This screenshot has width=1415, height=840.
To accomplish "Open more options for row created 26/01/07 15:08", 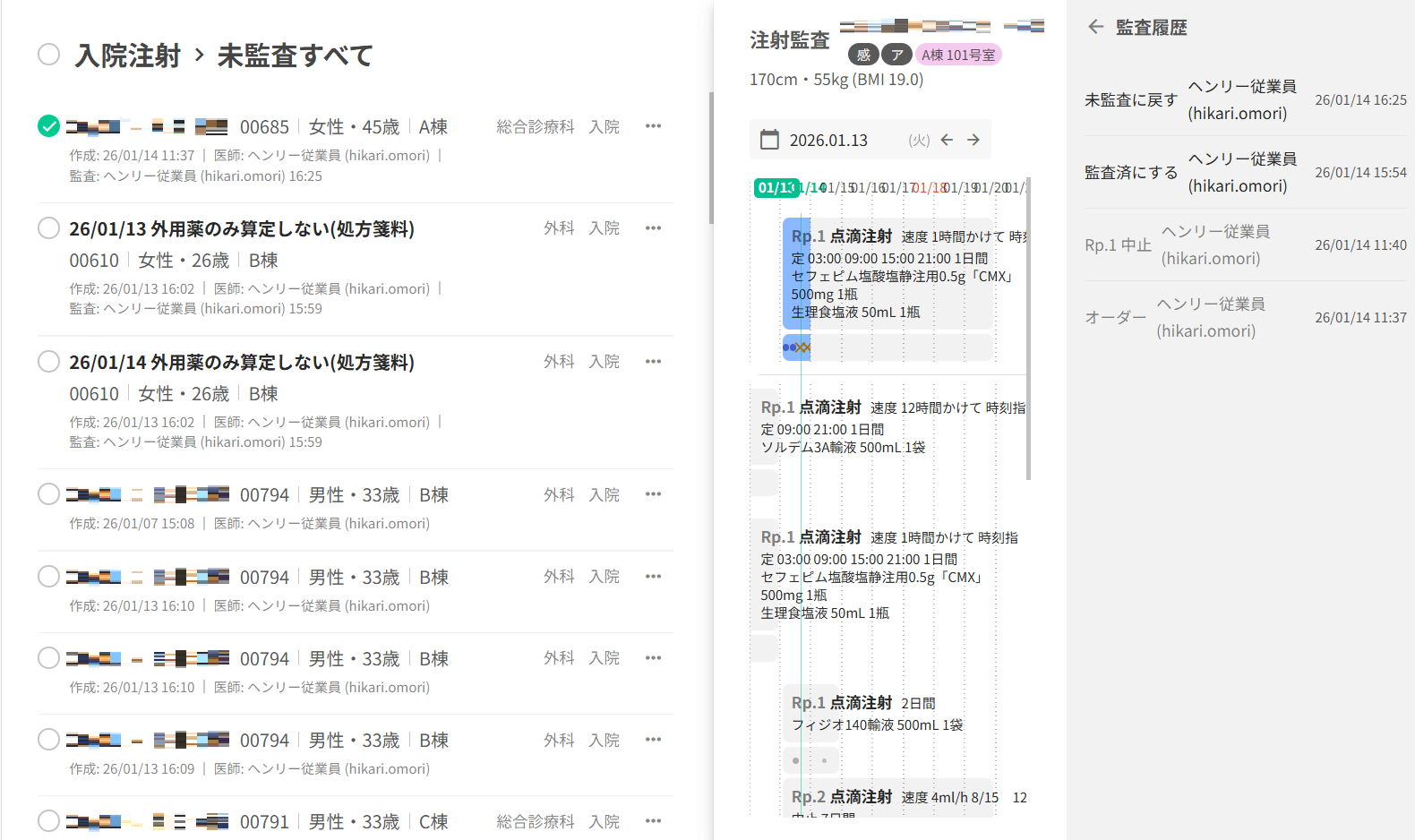I will click(654, 494).
